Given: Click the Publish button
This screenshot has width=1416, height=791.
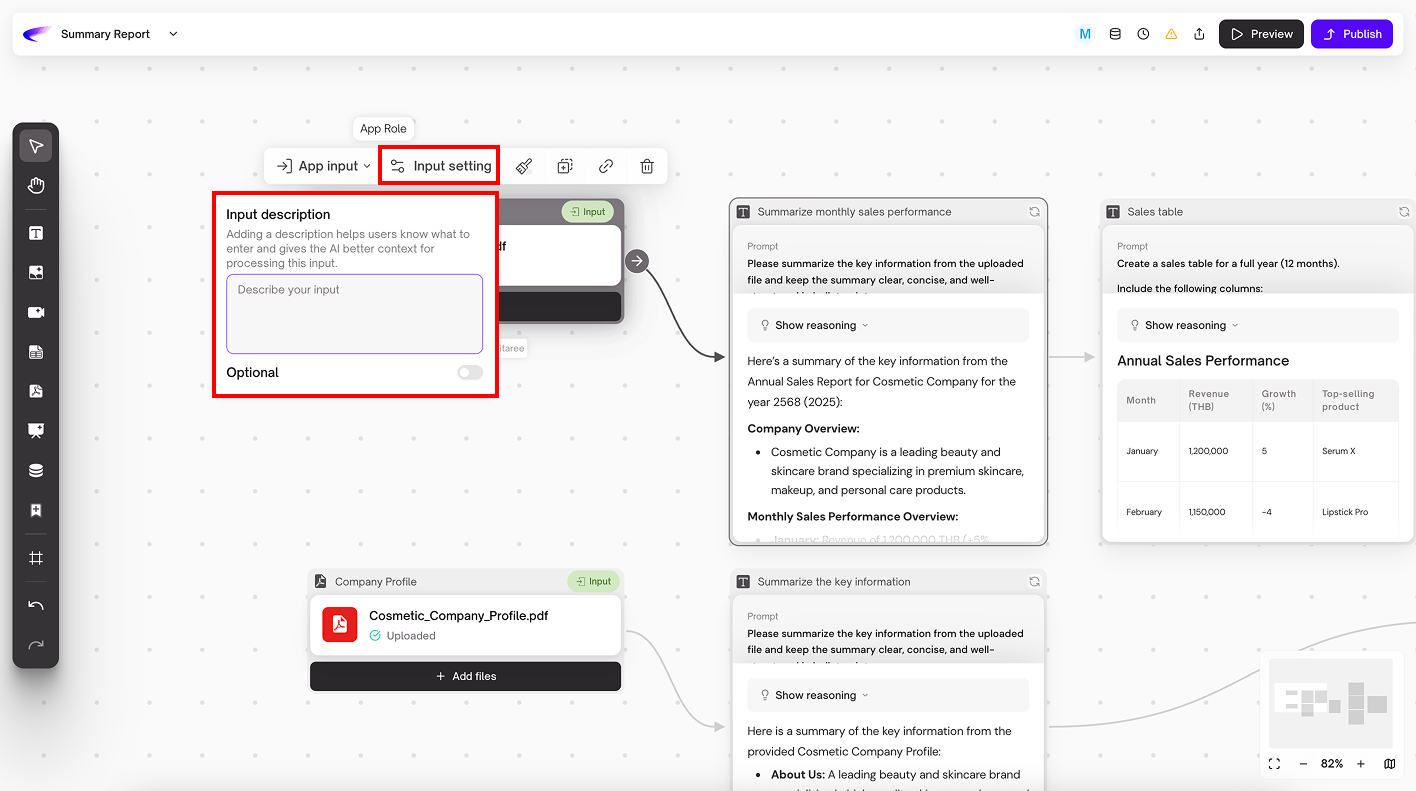Looking at the screenshot, I should coord(1351,34).
